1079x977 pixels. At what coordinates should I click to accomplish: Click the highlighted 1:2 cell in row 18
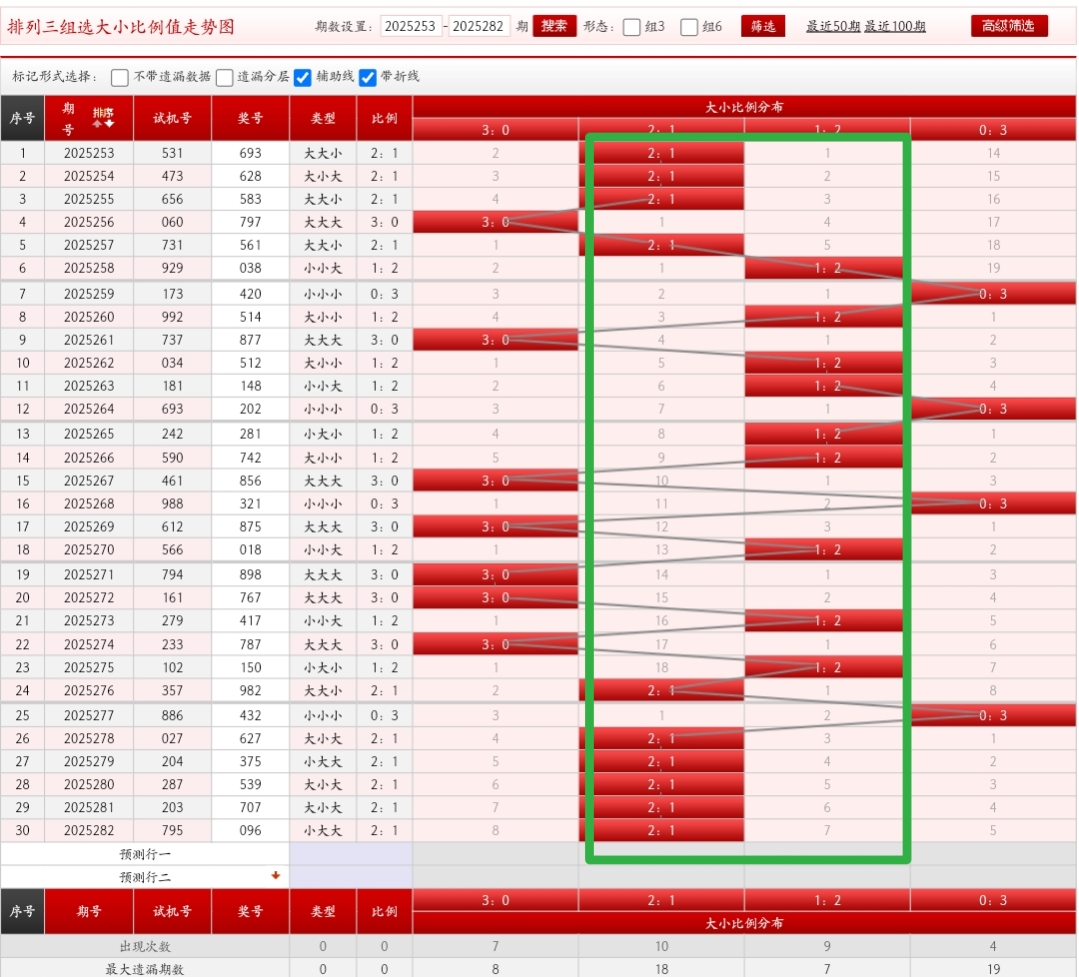click(827, 550)
